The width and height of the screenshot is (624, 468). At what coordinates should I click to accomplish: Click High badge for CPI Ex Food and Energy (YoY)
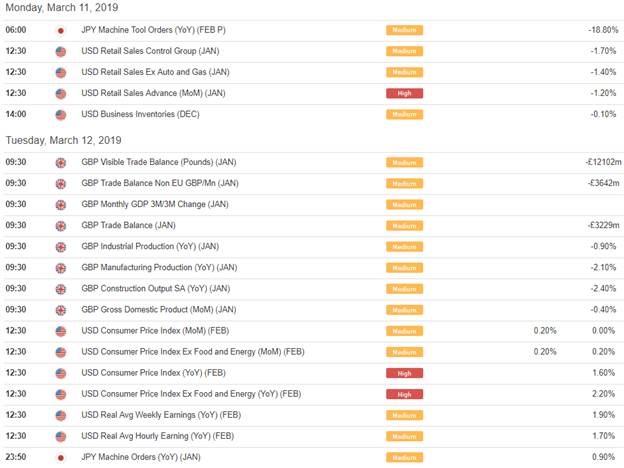click(x=404, y=394)
